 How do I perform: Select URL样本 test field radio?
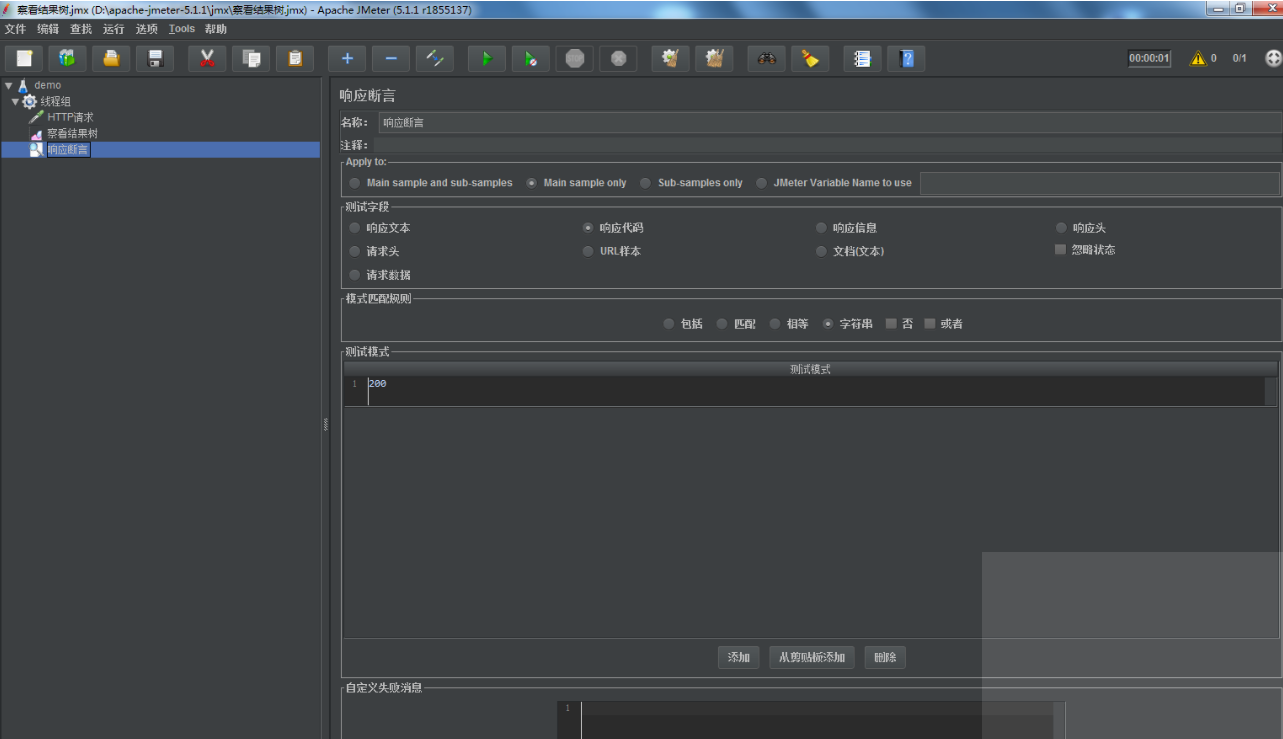click(x=589, y=251)
